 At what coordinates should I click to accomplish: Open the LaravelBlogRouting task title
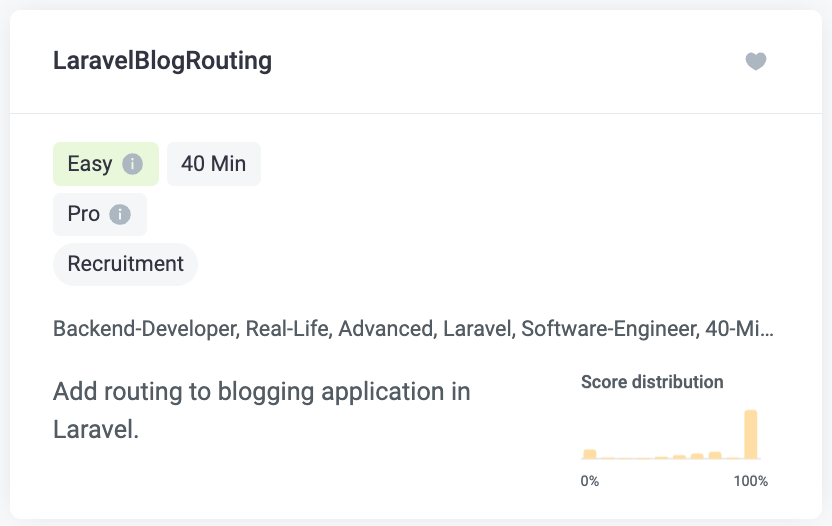pyautogui.click(x=162, y=61)
